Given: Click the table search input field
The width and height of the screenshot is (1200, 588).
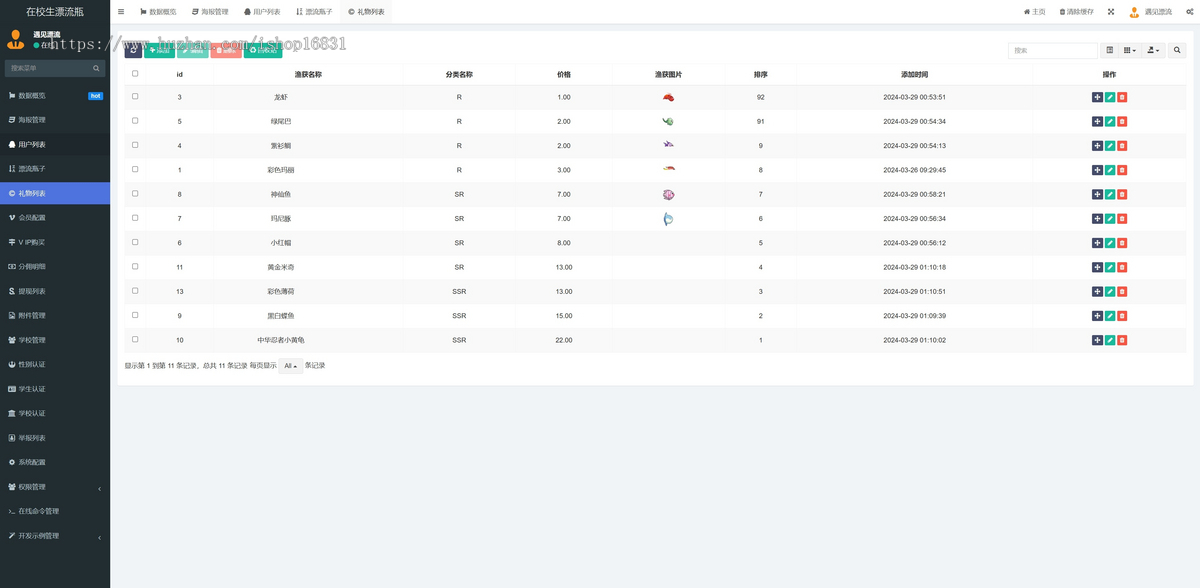Looking at the screenshot, I should pos(1053,50).
